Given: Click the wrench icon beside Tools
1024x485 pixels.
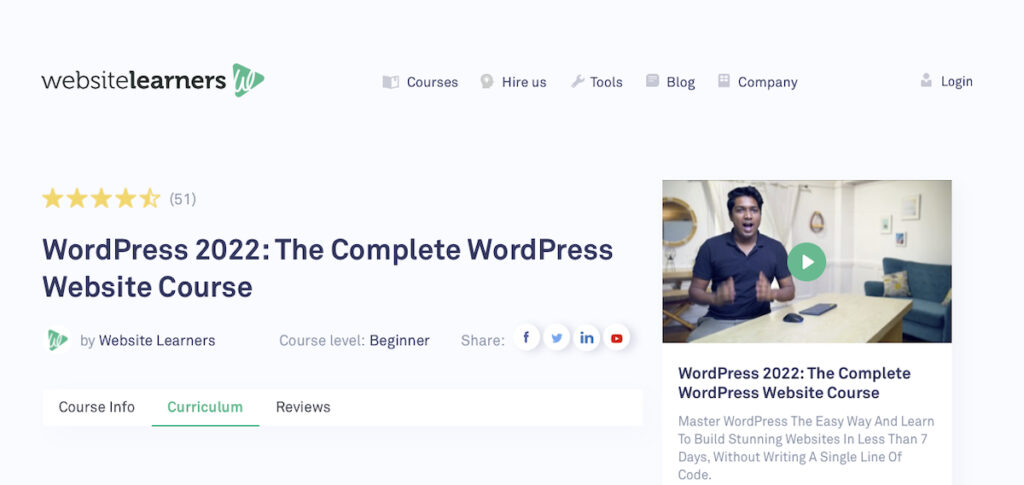Looking at the screenshot, I should pos(577,81).
